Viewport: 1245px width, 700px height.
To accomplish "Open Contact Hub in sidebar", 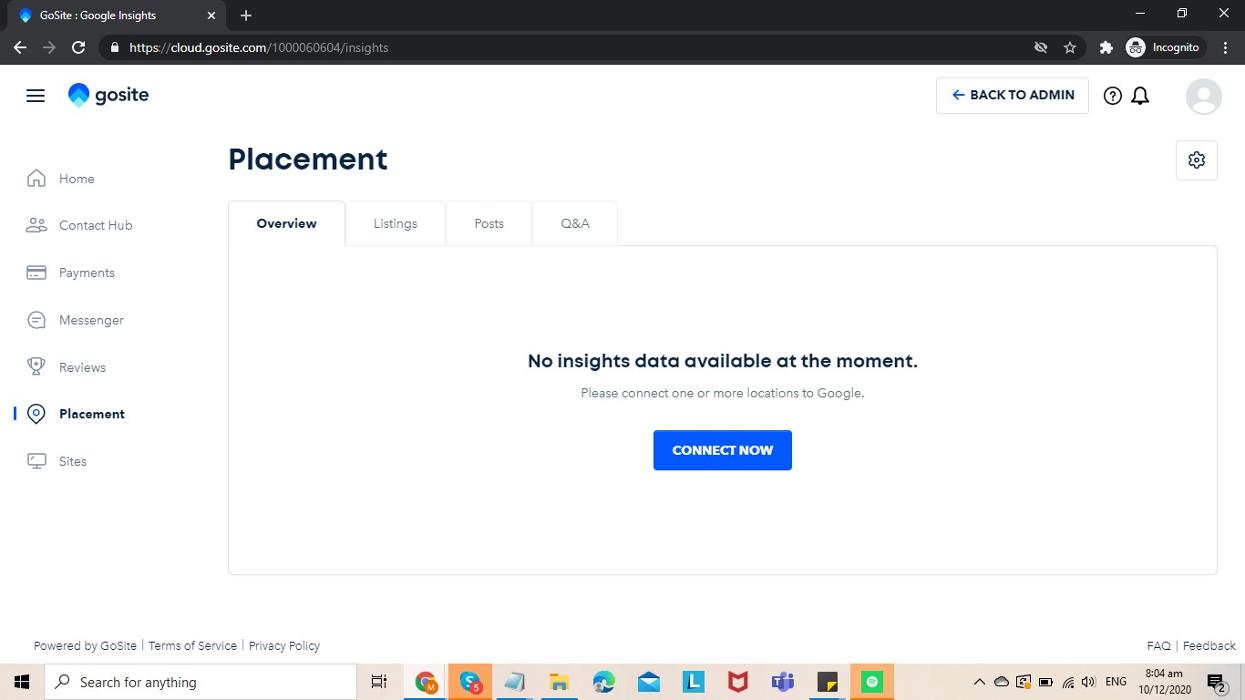I will 95,226.
